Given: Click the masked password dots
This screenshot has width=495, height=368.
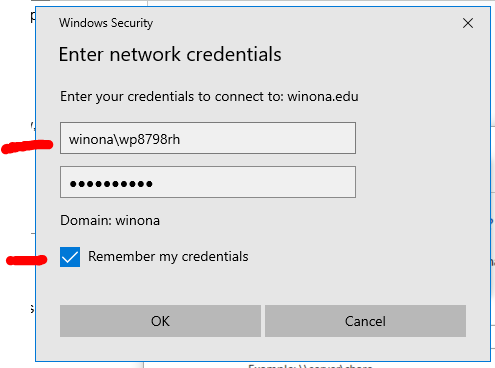Looking at the screenshot, I should point(111,184).
